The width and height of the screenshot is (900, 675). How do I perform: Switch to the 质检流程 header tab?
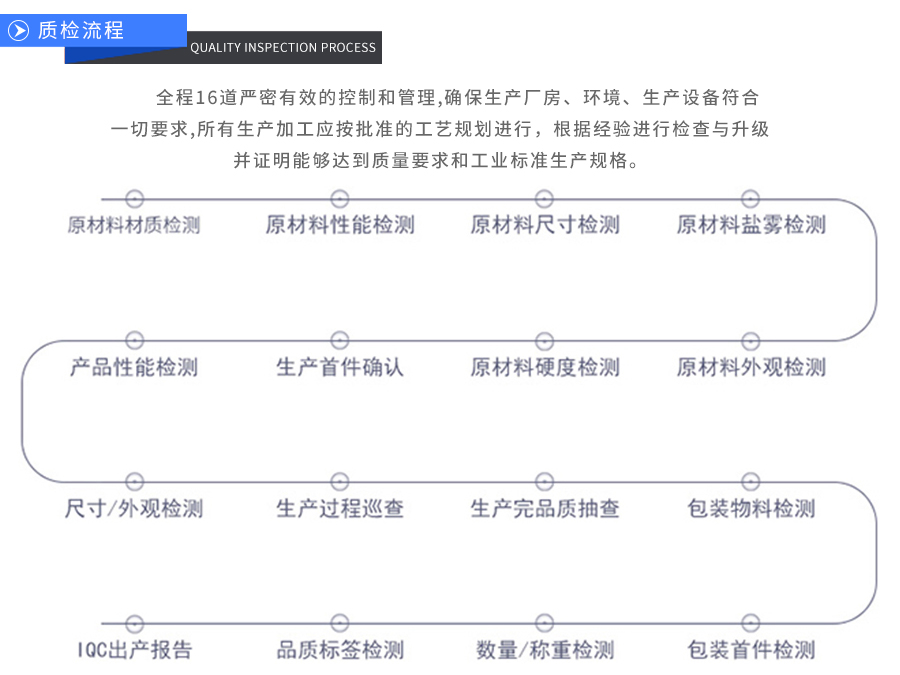coord(80,30)
